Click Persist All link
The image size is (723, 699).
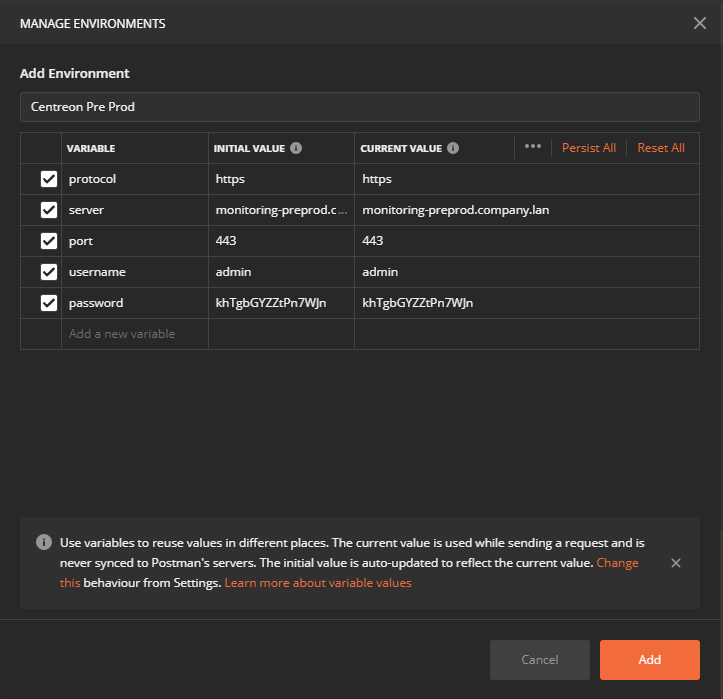tap(588, 148)
